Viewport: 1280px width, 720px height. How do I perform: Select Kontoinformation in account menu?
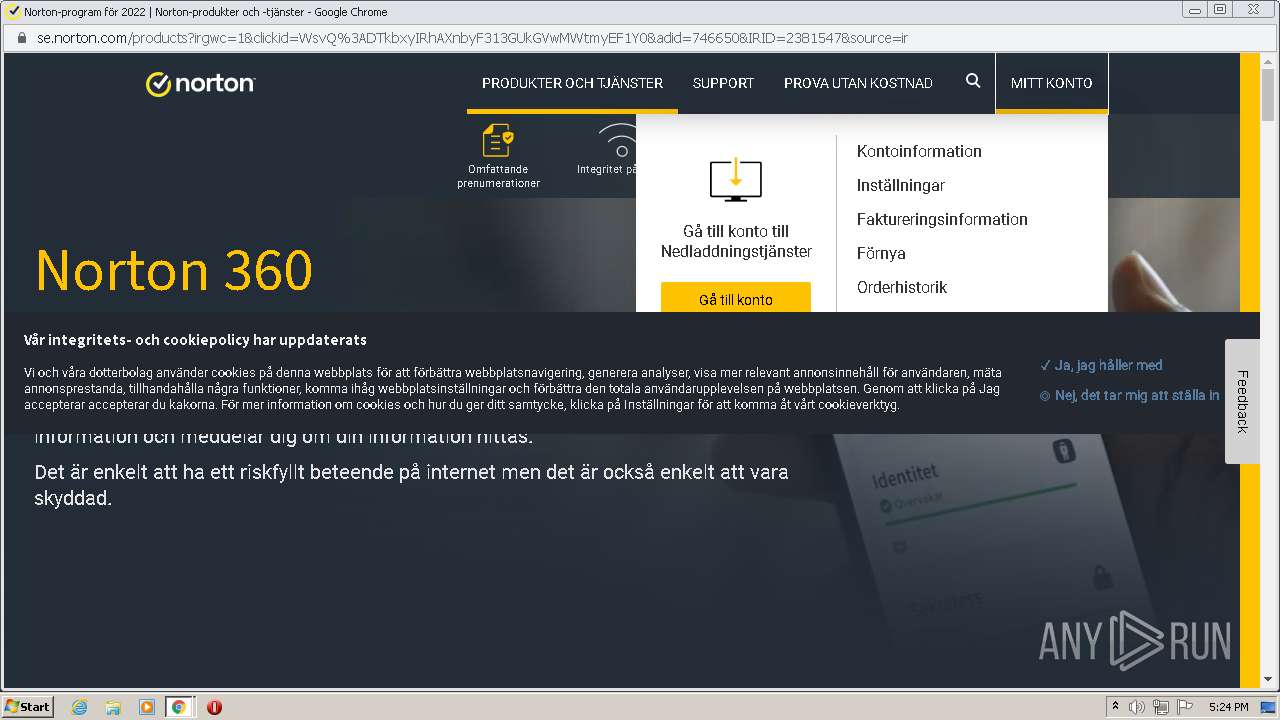tap(919, 151)
